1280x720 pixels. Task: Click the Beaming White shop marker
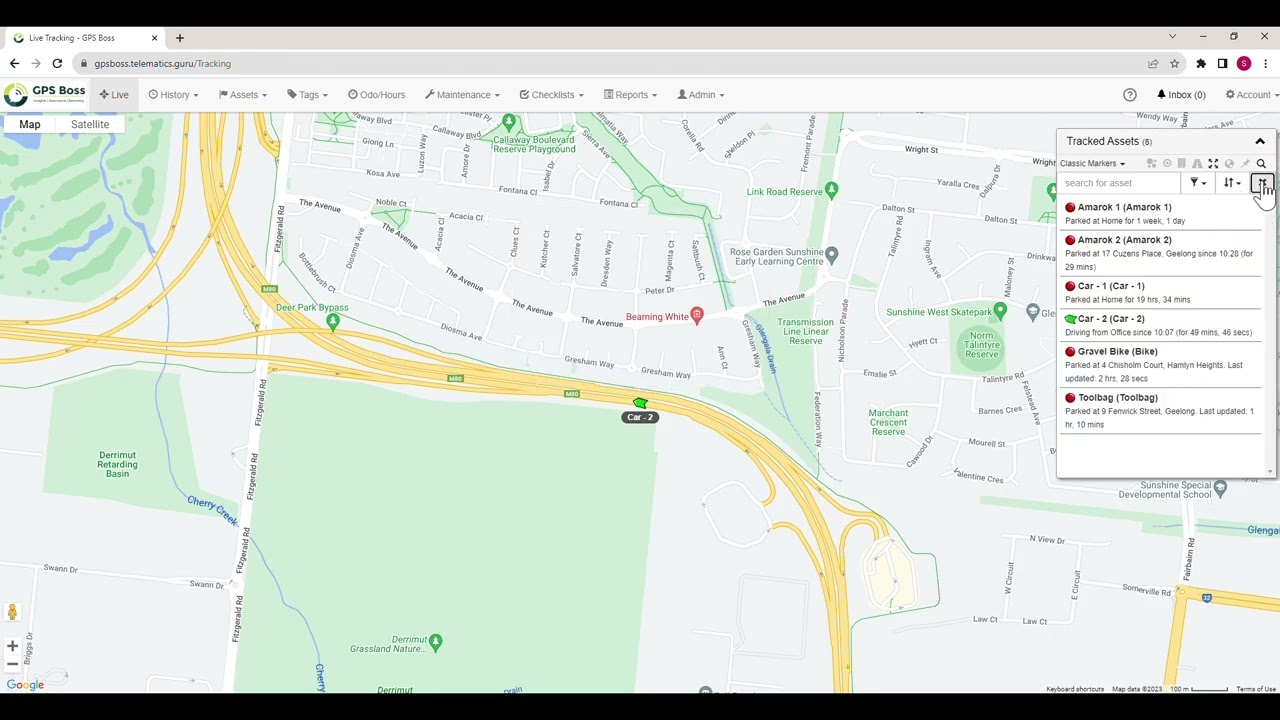coord(697,316)
